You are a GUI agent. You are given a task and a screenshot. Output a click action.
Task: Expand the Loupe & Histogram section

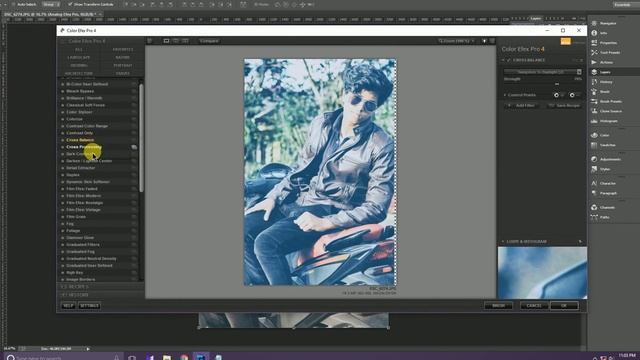(x=503, y=242)
